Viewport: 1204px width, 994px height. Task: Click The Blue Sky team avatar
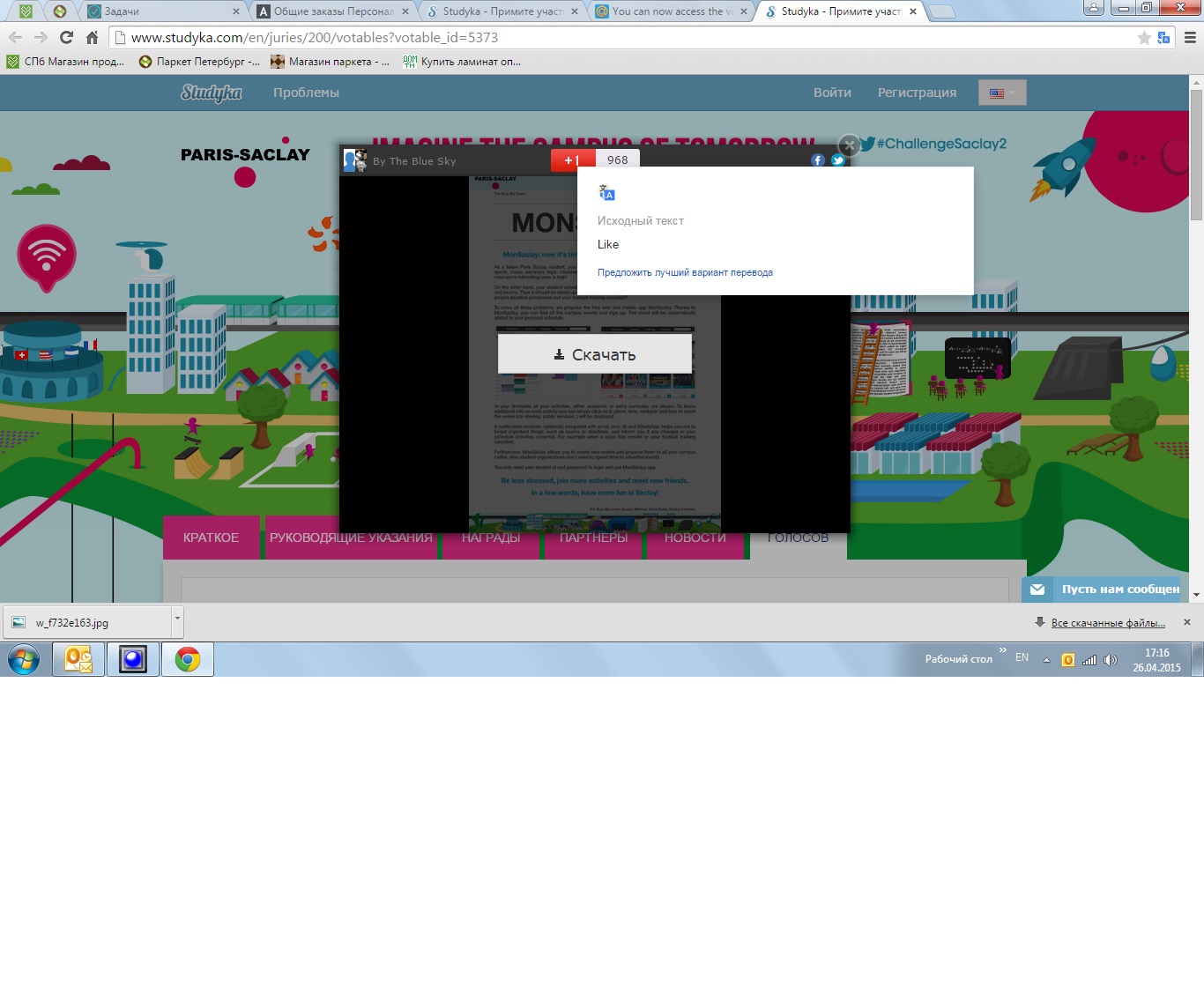click(354, 160)
